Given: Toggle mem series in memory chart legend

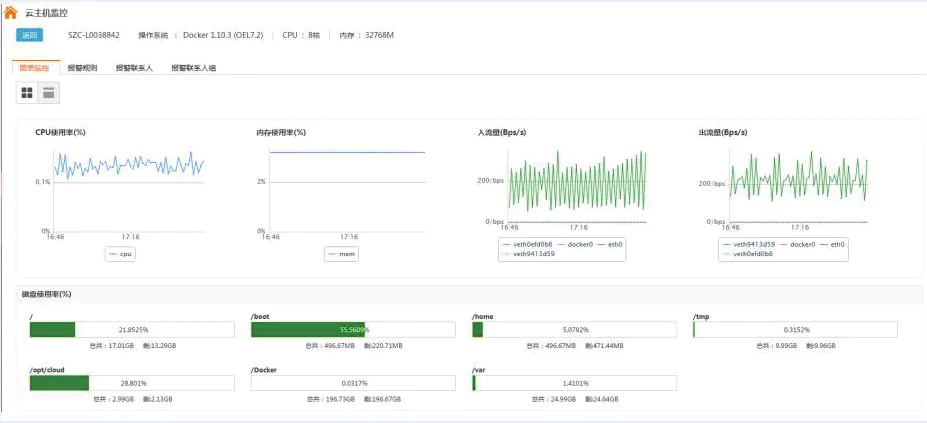Looking at the screenshot, I should (342, 254).
